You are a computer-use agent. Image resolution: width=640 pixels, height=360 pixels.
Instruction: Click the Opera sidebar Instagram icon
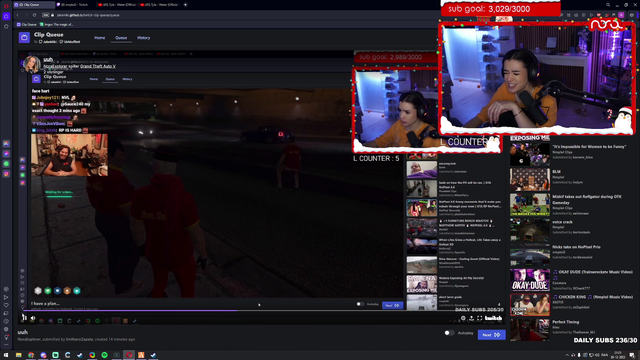[6, 173]
